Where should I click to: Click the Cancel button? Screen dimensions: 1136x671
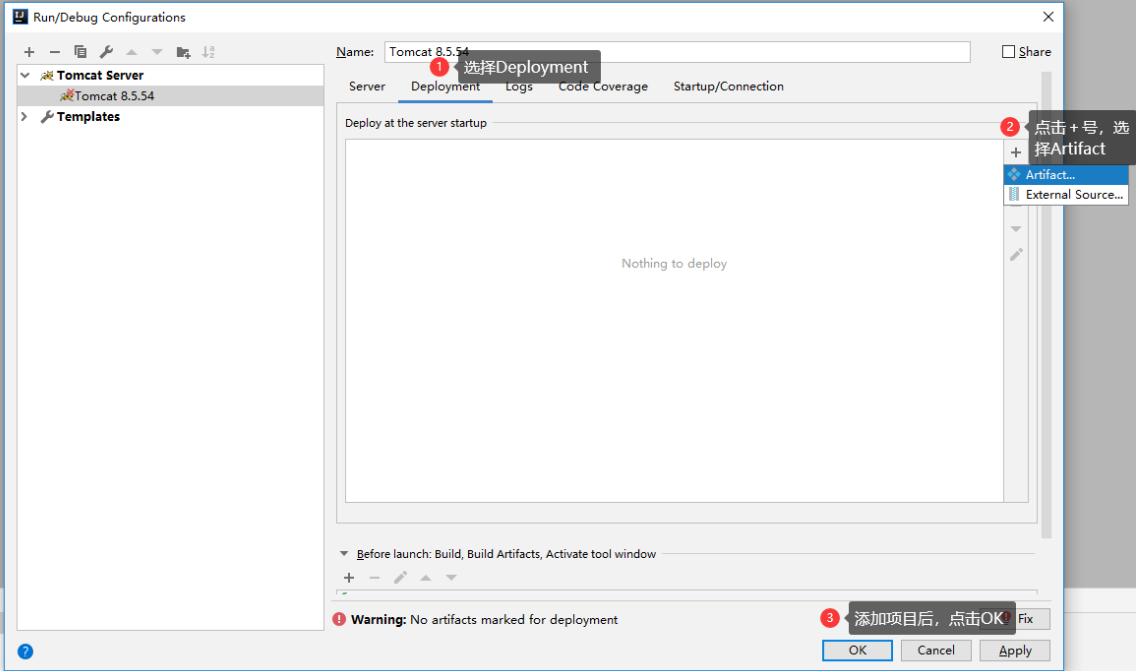click(x=936, y=651)
